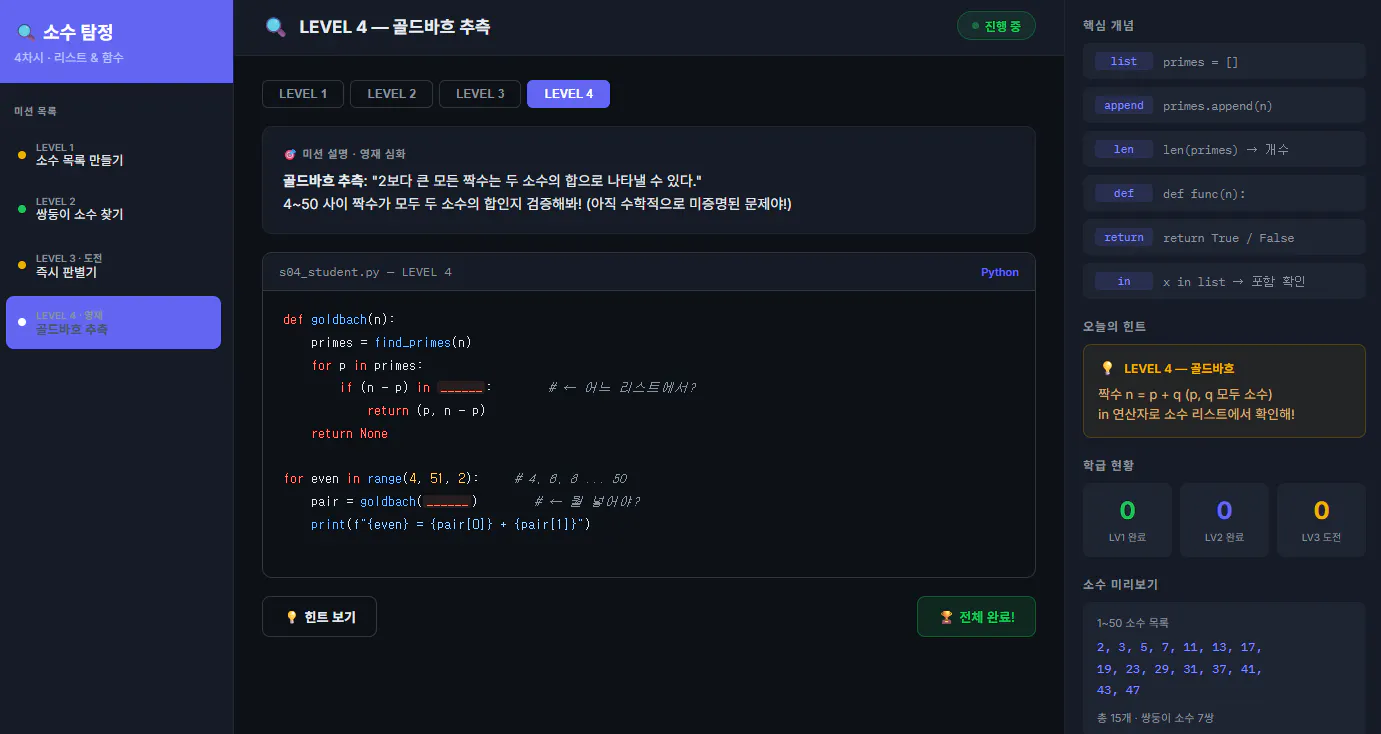The height and width of the screenshot is (734, 1381).
Task: Click the text 'return True / False'
Action: (x=1228, y=238)
